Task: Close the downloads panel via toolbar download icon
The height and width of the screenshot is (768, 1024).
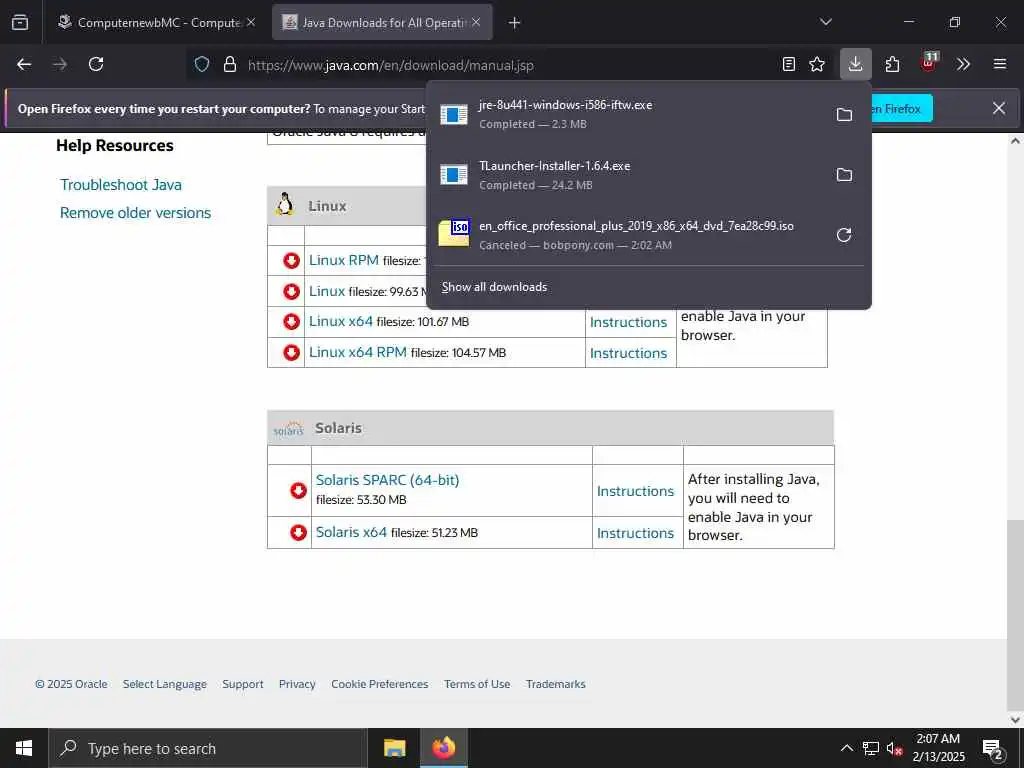Action: click(856, 64)
